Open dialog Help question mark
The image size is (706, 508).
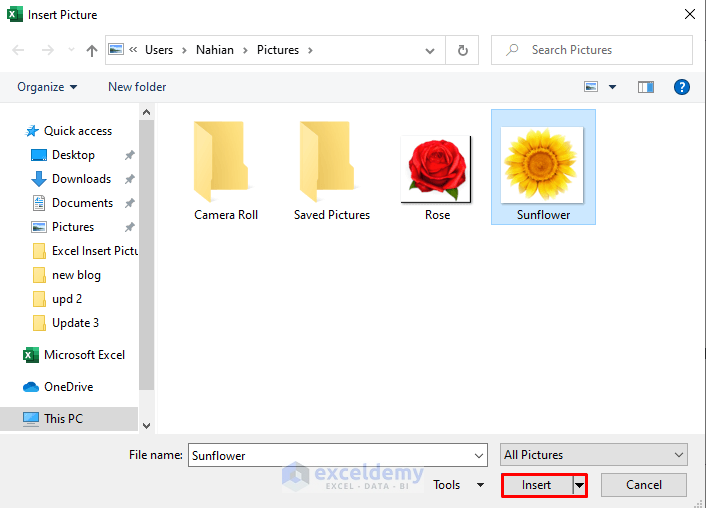[x=682, y=87]
